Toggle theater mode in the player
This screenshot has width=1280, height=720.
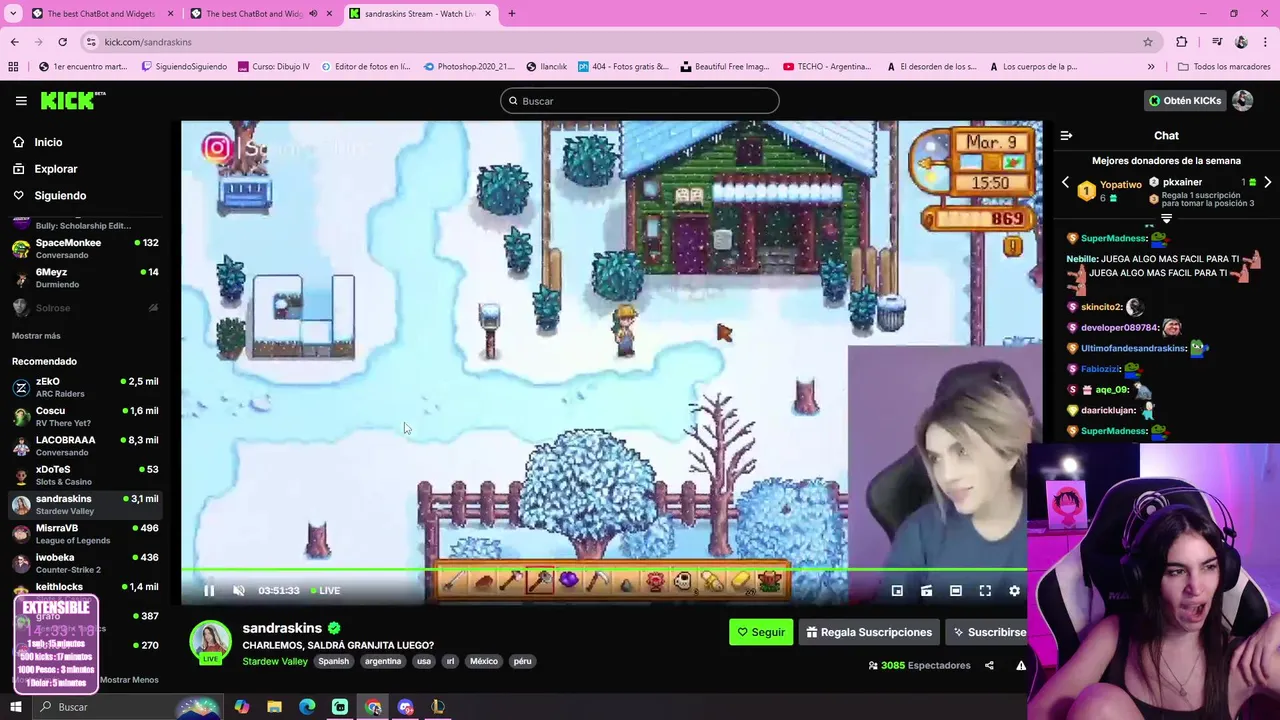956,591
